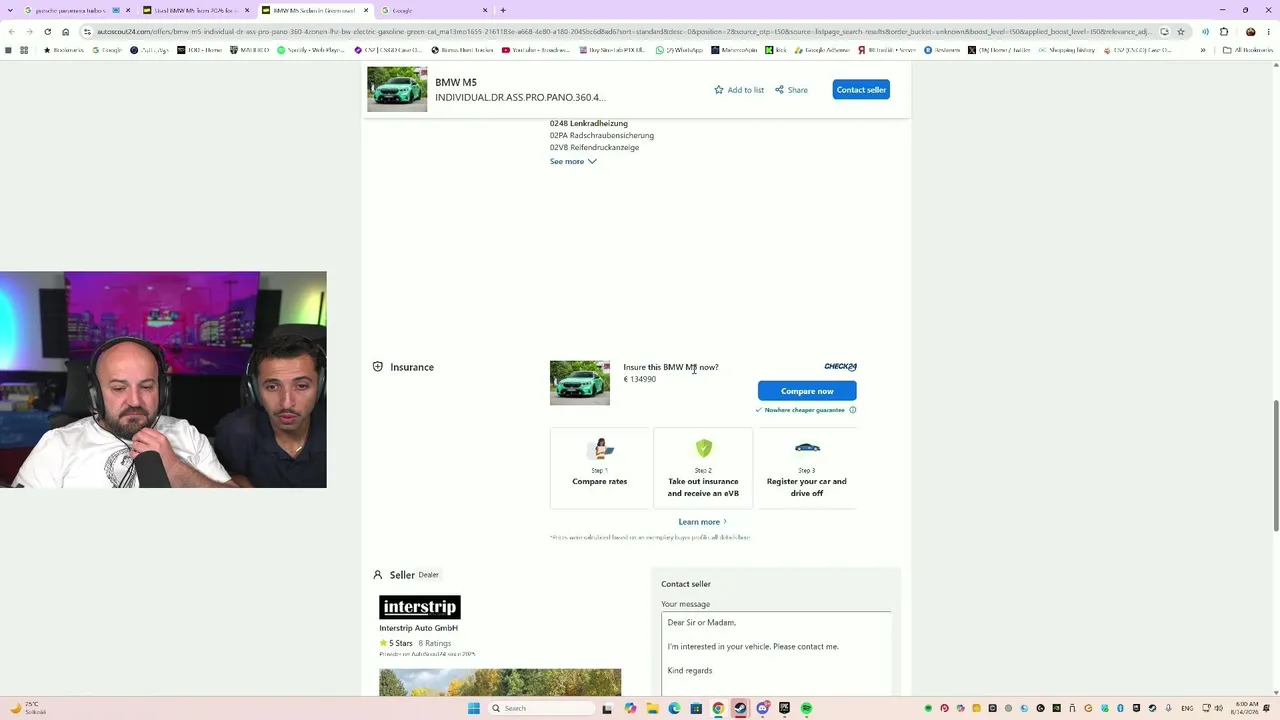Close the Google browser tab

(485, 10)
